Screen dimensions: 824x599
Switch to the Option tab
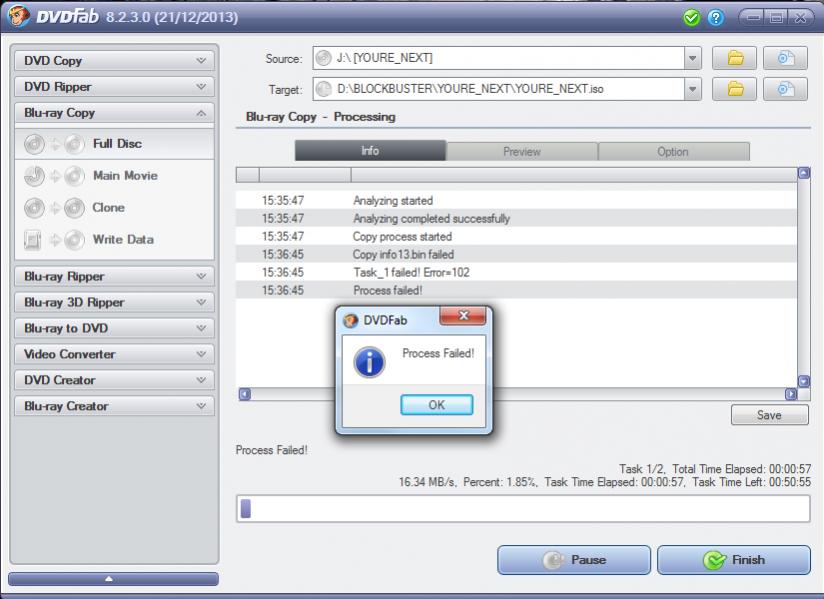click(673, 151)
